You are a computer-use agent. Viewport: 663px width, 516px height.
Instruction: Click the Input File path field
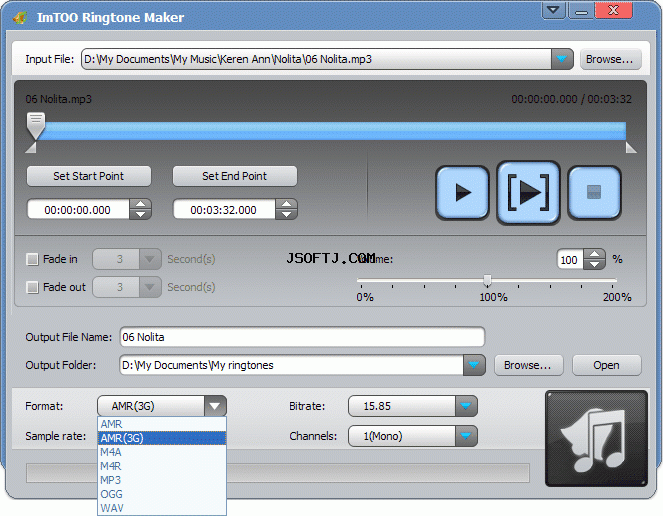click(316, 59)
